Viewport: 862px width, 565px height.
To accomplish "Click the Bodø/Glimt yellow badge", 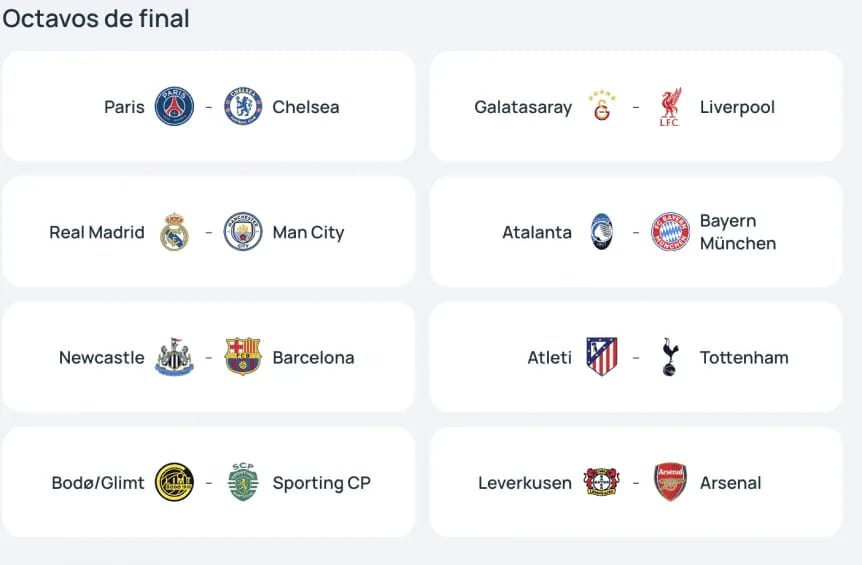I will [x=174, y=482].
